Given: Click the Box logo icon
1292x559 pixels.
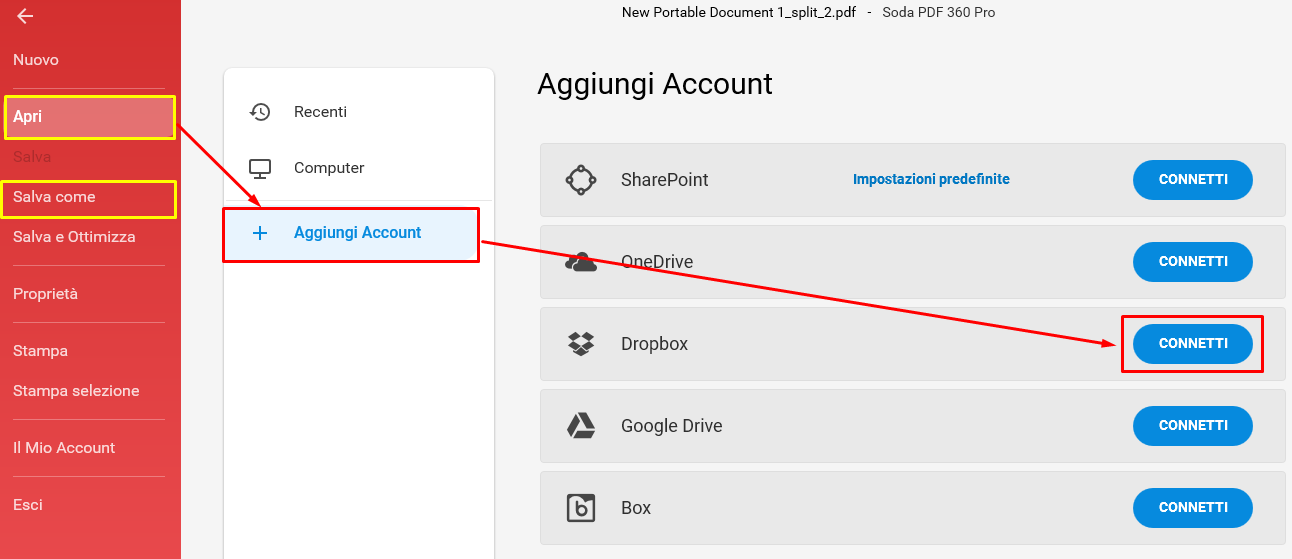Looking at the screenshot, I should (581, 508).
